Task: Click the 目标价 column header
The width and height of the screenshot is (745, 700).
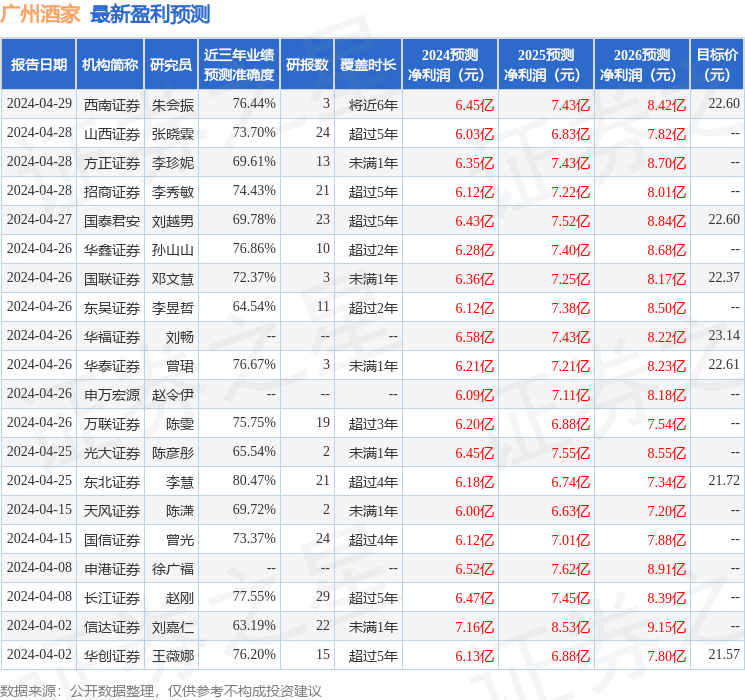Action: click(x=716, y=64)
